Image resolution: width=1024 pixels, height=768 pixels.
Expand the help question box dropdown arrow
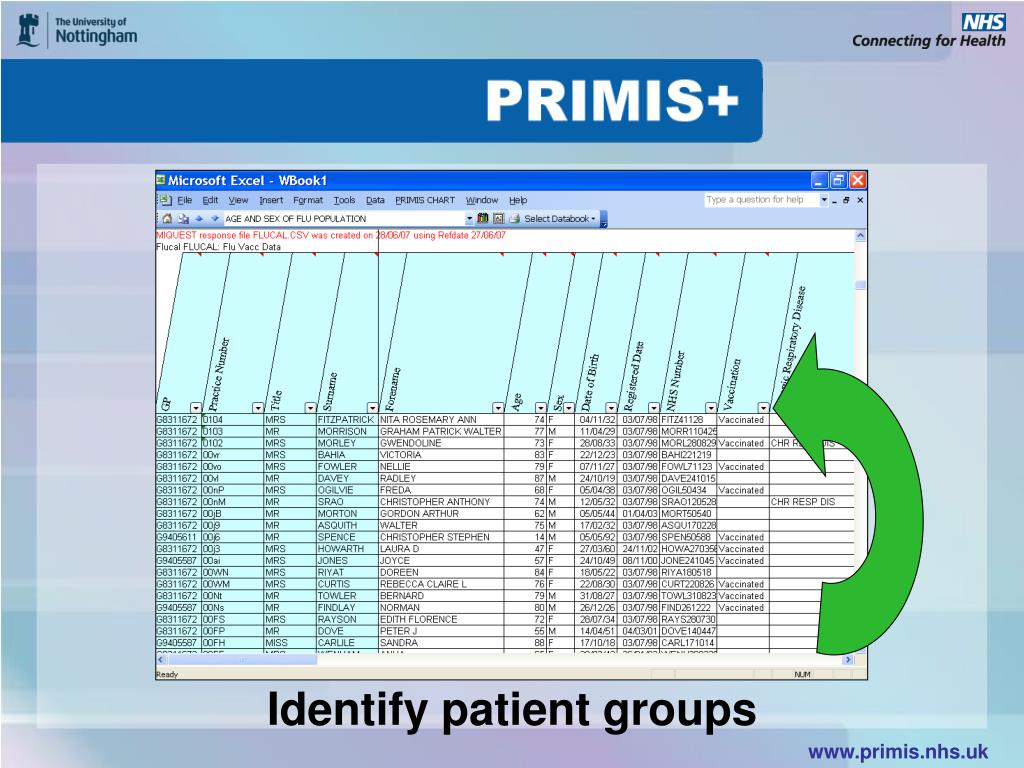824,200
